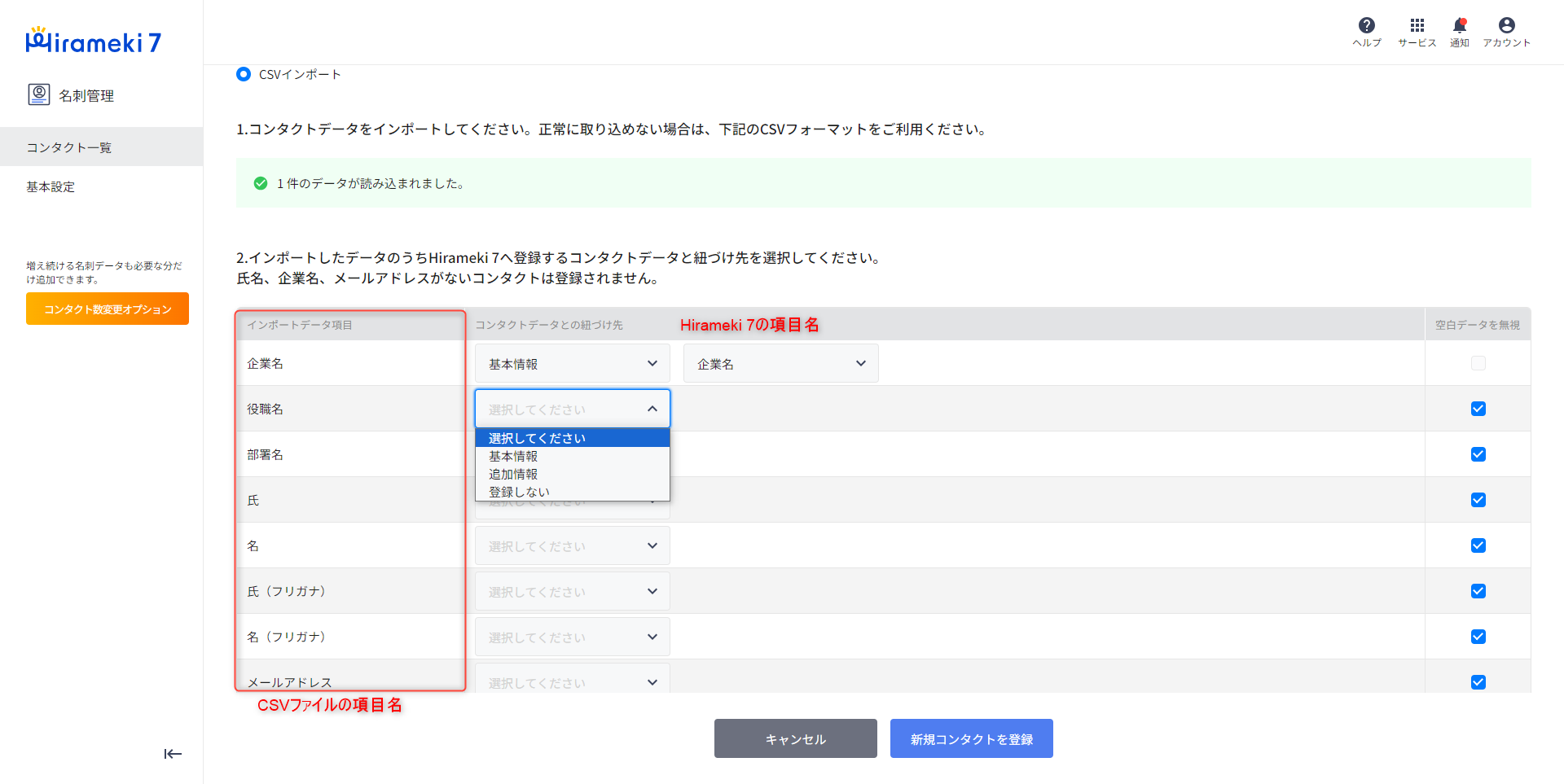Go to コンタクト一覧 in sidebar
The image size is (1564, 784).
click(x=101, y=147)
